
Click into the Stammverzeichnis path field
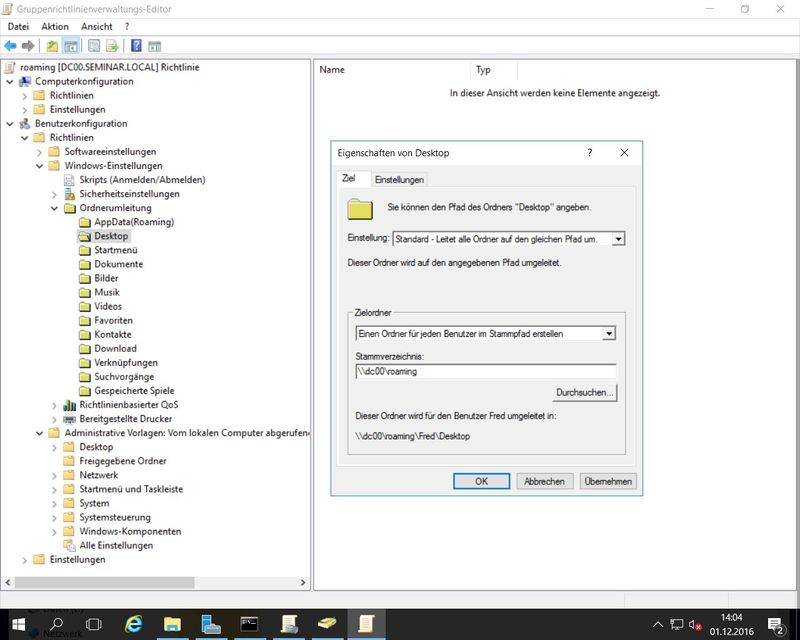(485, 371)
